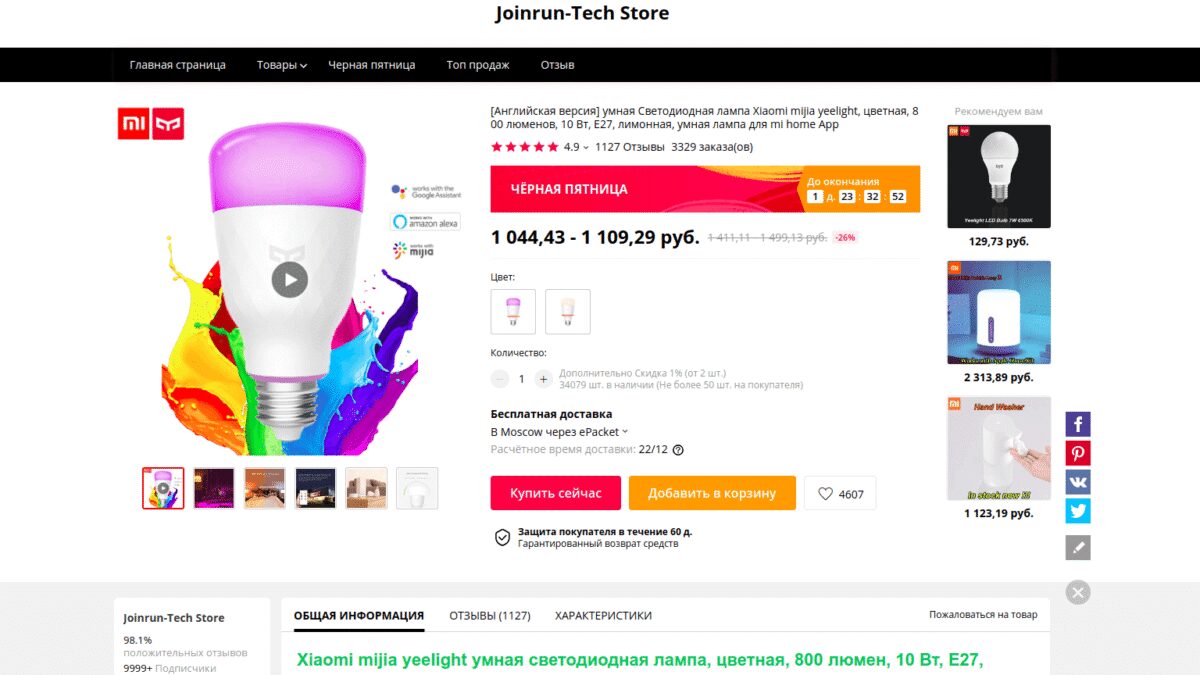Share the product on VK
Viewport: 1200px width, 675px height.
[1077, 482]
